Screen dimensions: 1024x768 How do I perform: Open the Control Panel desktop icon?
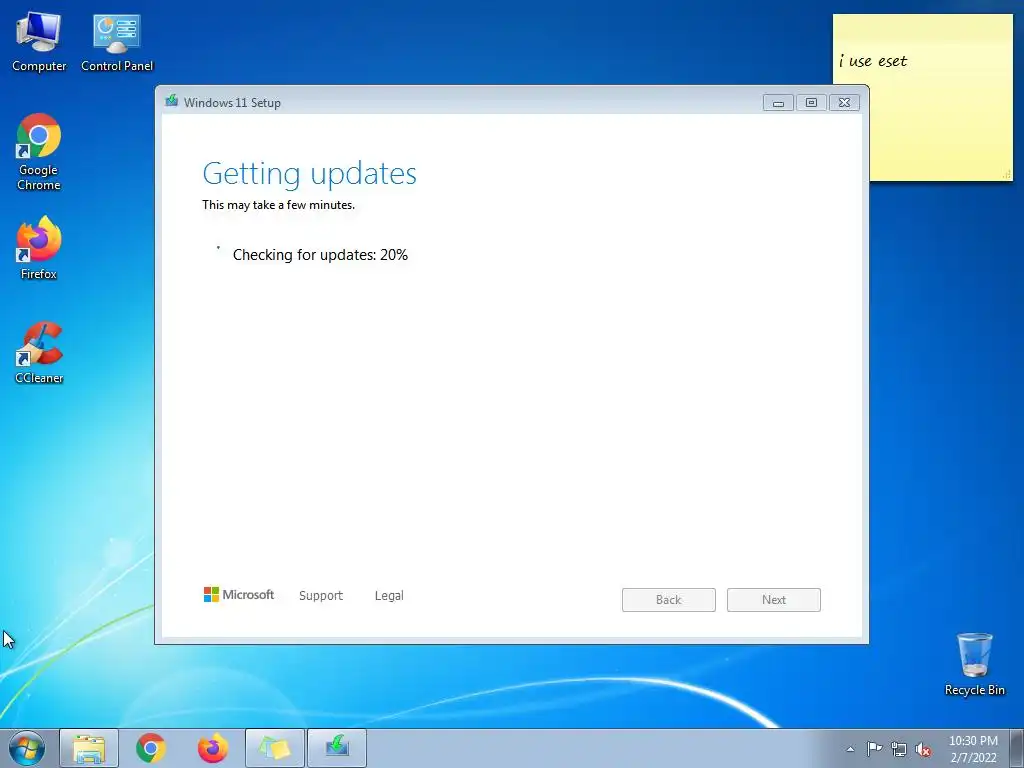117,42
